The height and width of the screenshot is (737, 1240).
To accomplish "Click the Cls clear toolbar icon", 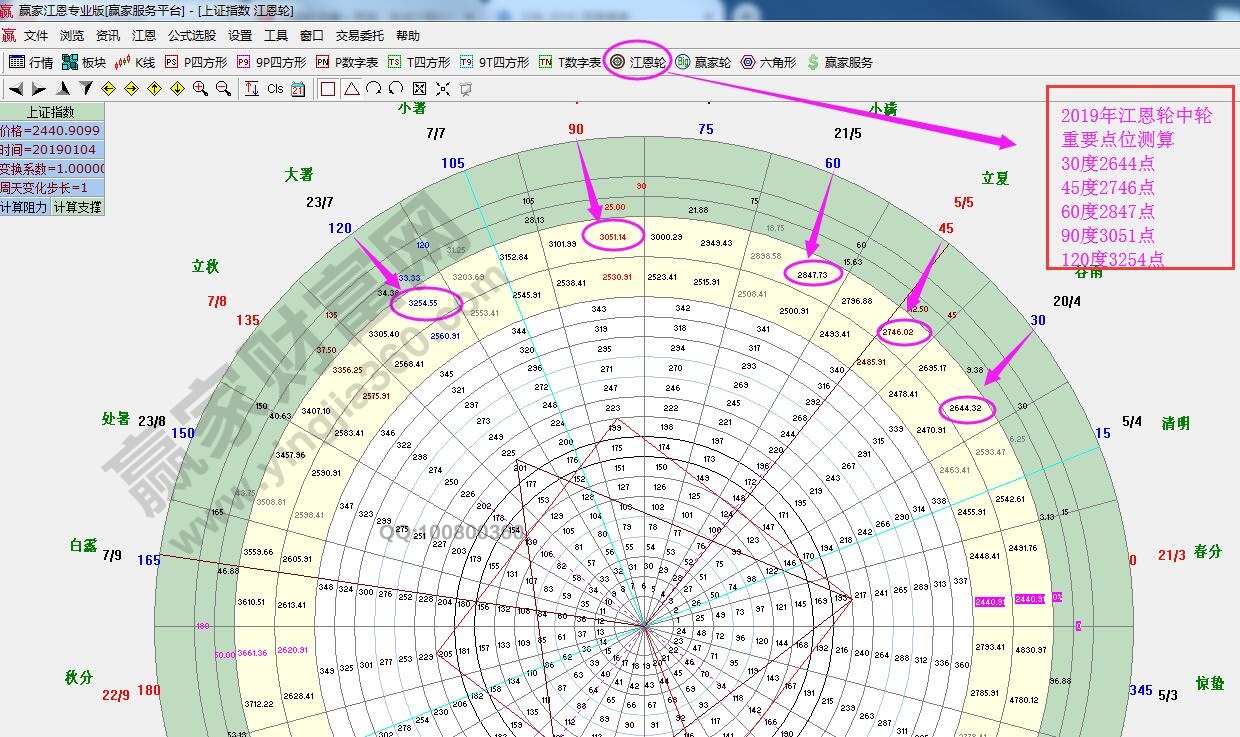I will (275, 89).
